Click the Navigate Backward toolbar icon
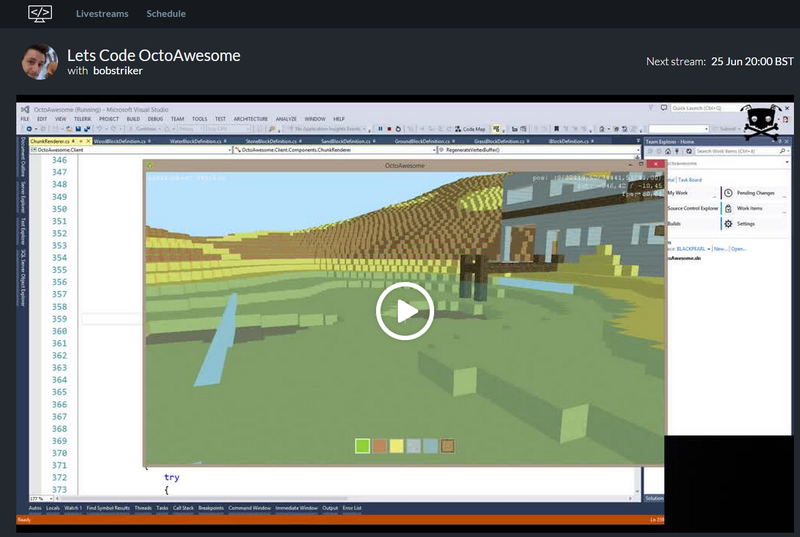The height and width of the screenshot is (537, 800). click(x=29, y=129)
